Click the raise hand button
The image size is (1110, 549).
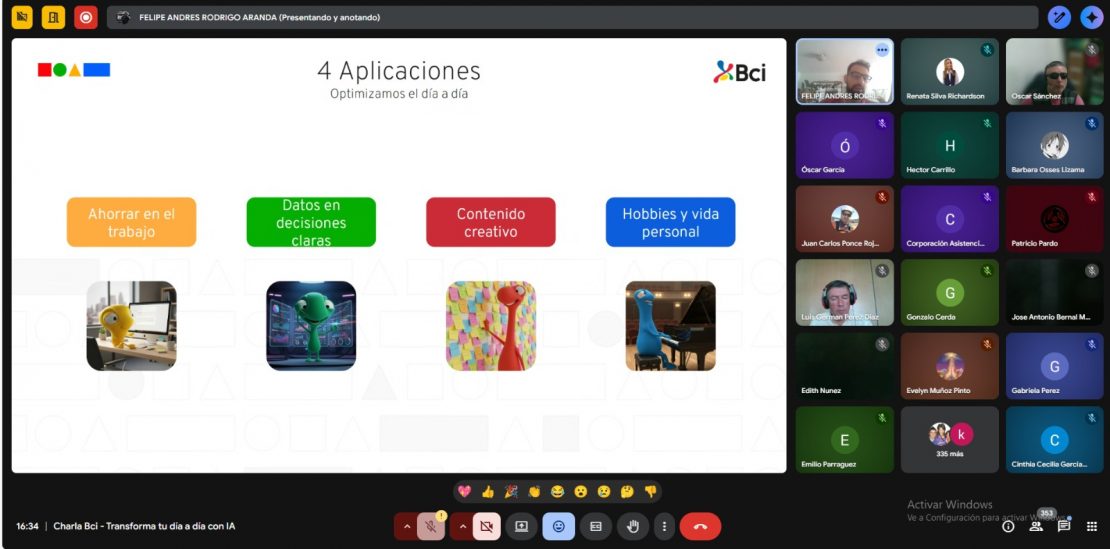[x=632, y=526]
